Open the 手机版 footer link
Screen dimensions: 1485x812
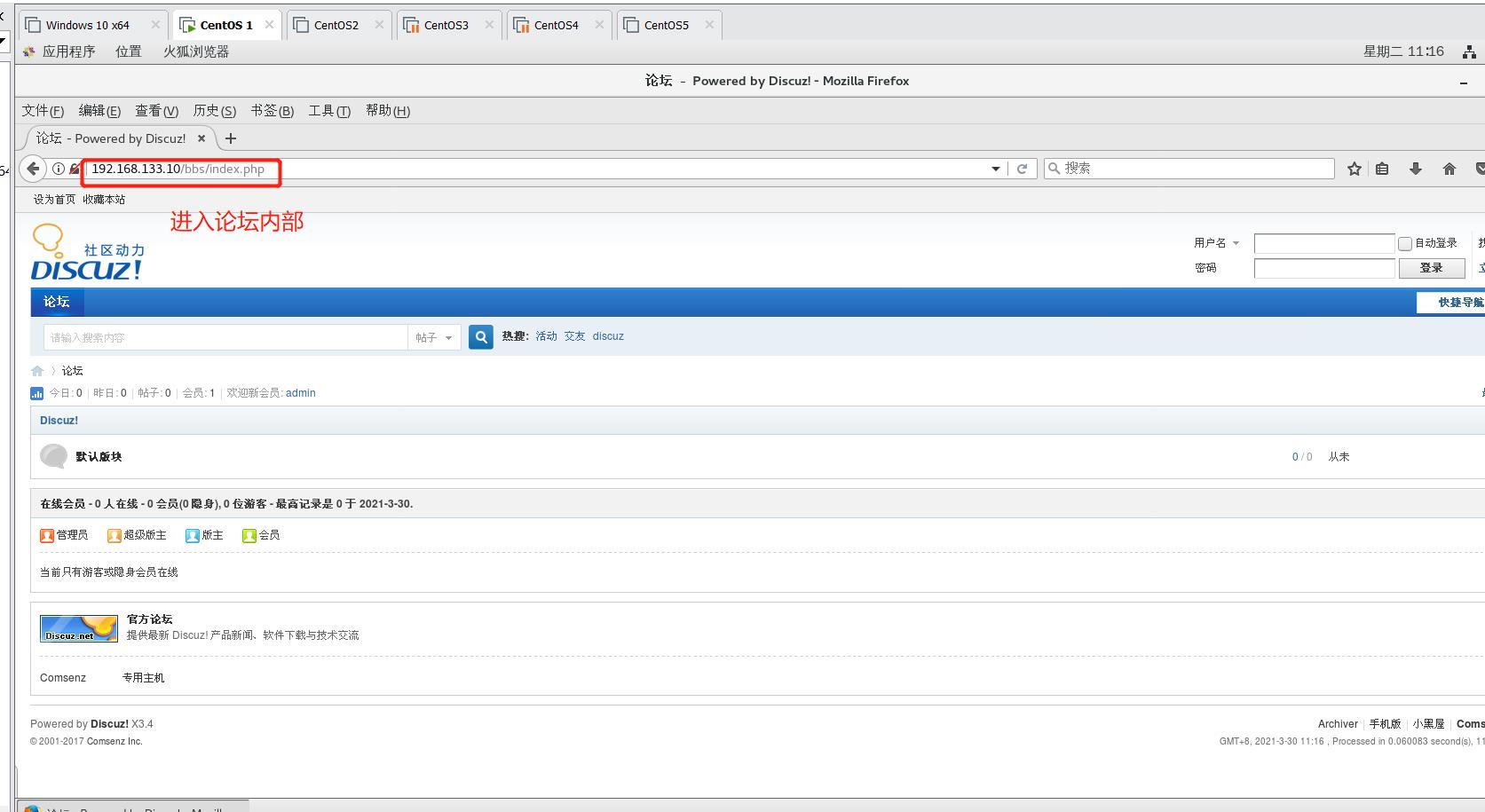coord(1385,724)
